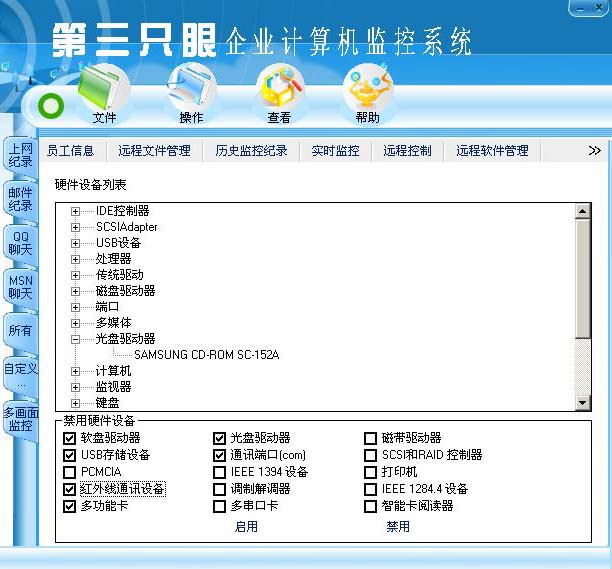Open the MSN聊天 sidebar tab
The width and height of the screenshot is (612, 569).
click(20, 287)
